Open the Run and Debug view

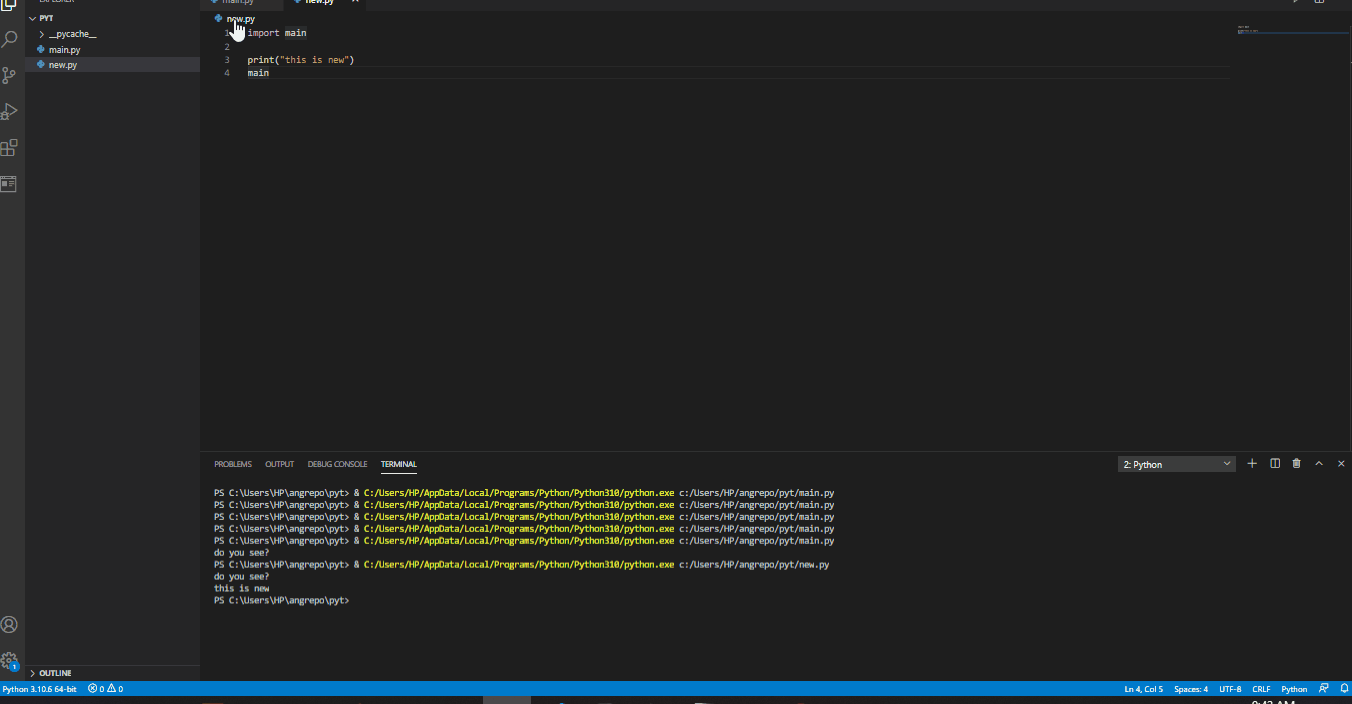click(x=10, y=112)
